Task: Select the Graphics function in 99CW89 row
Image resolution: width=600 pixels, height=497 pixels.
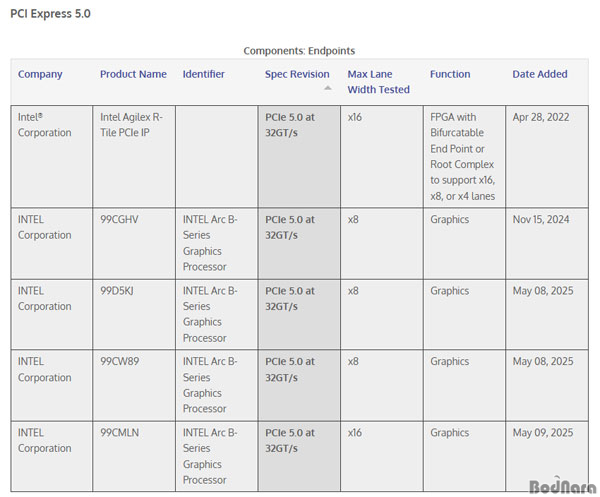Action: pos(449,362)
